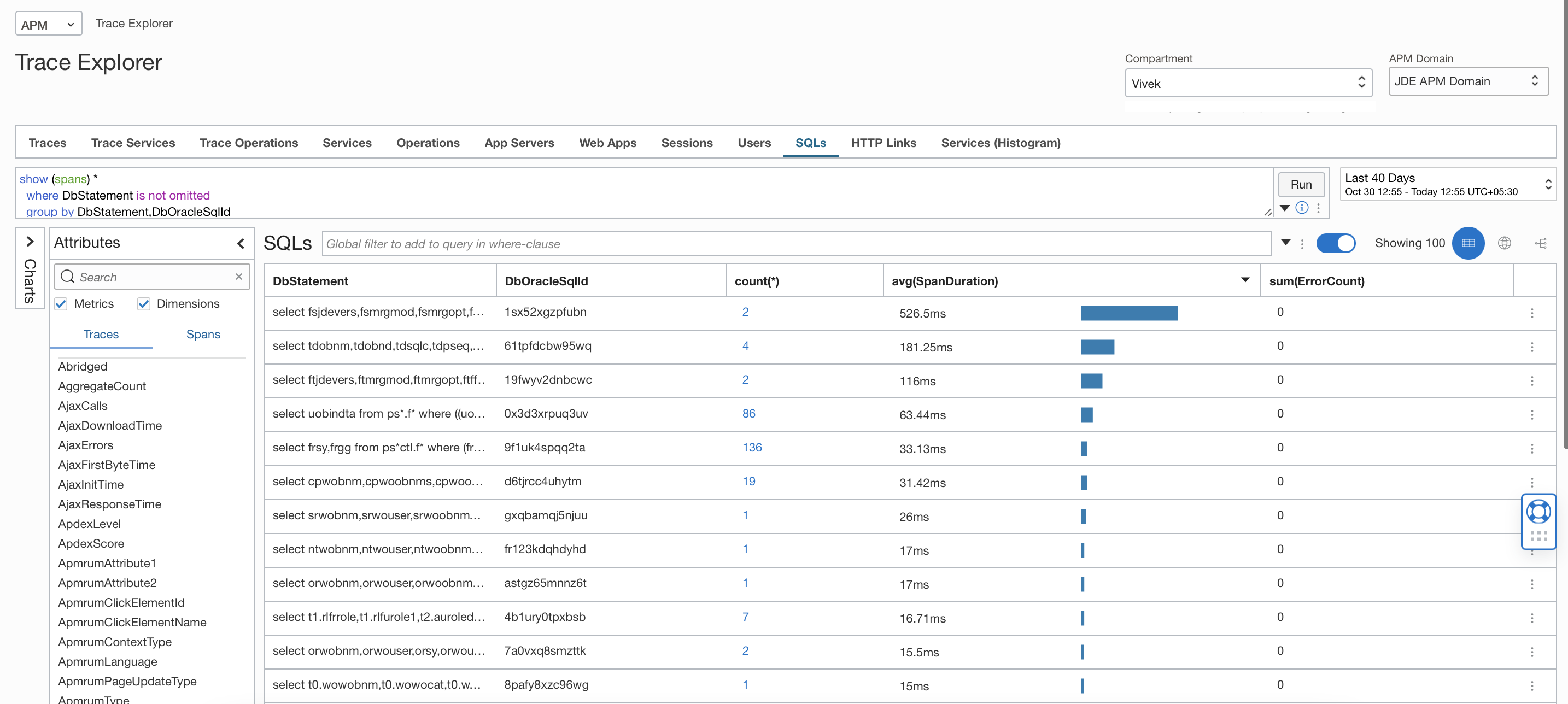Open the topology tree view icon

[1541, 243]
